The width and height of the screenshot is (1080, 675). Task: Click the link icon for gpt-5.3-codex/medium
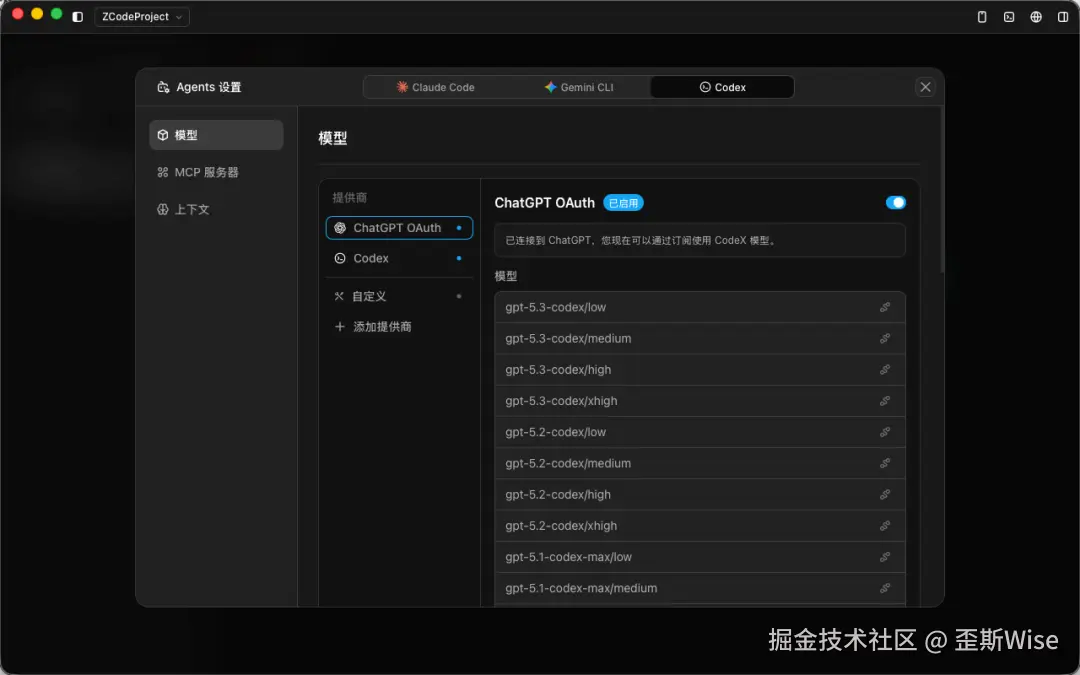click(x=884, y=338)
